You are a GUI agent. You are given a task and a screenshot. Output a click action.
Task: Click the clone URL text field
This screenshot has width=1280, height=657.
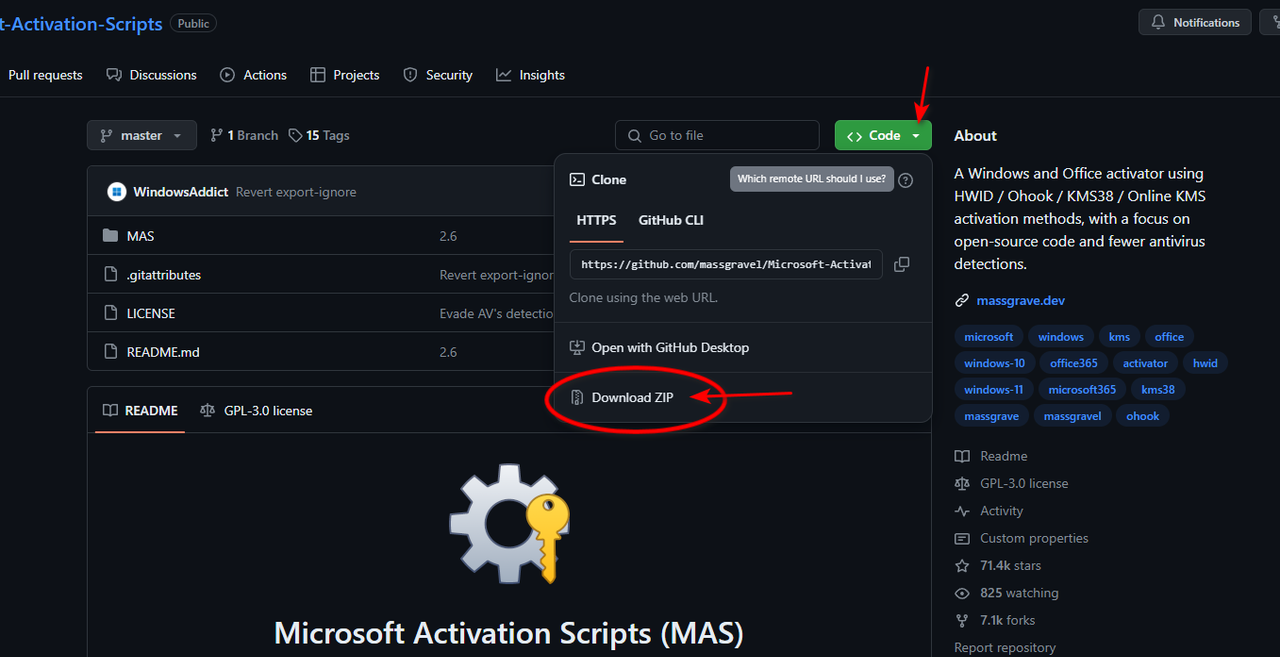726,264
